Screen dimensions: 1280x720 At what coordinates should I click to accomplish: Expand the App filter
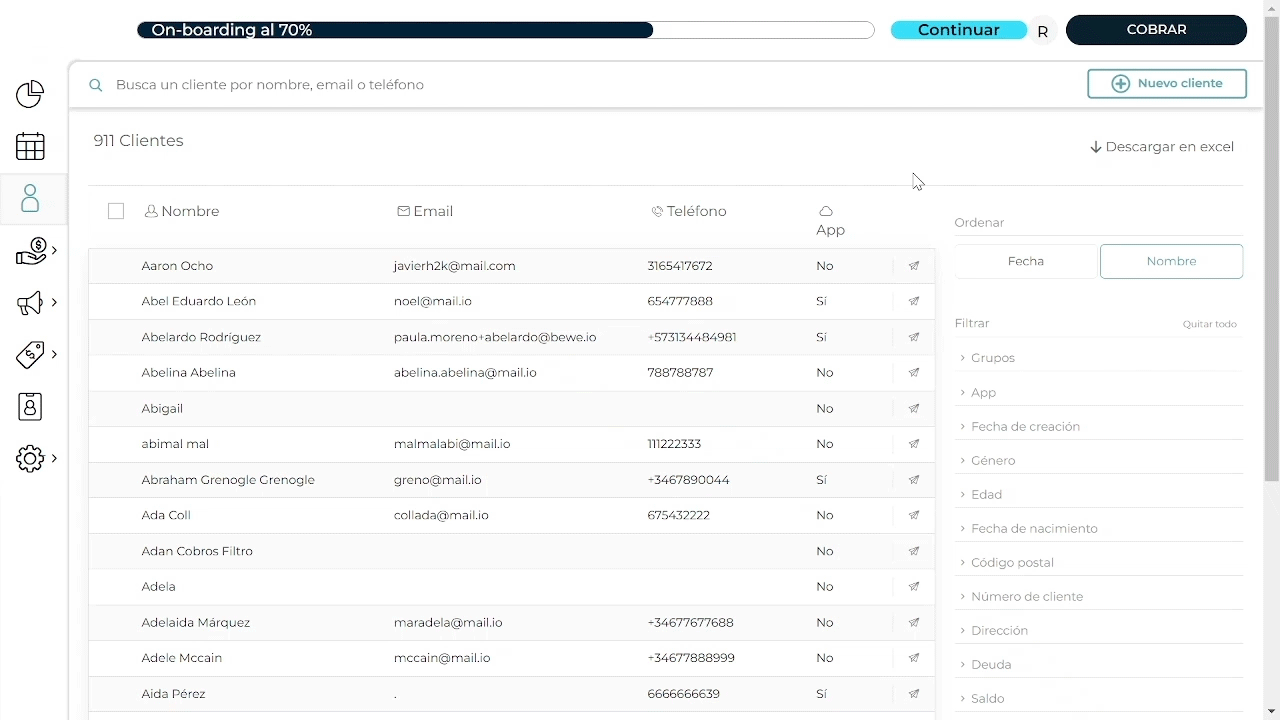pyautogui.click(x=1098, y=393)
